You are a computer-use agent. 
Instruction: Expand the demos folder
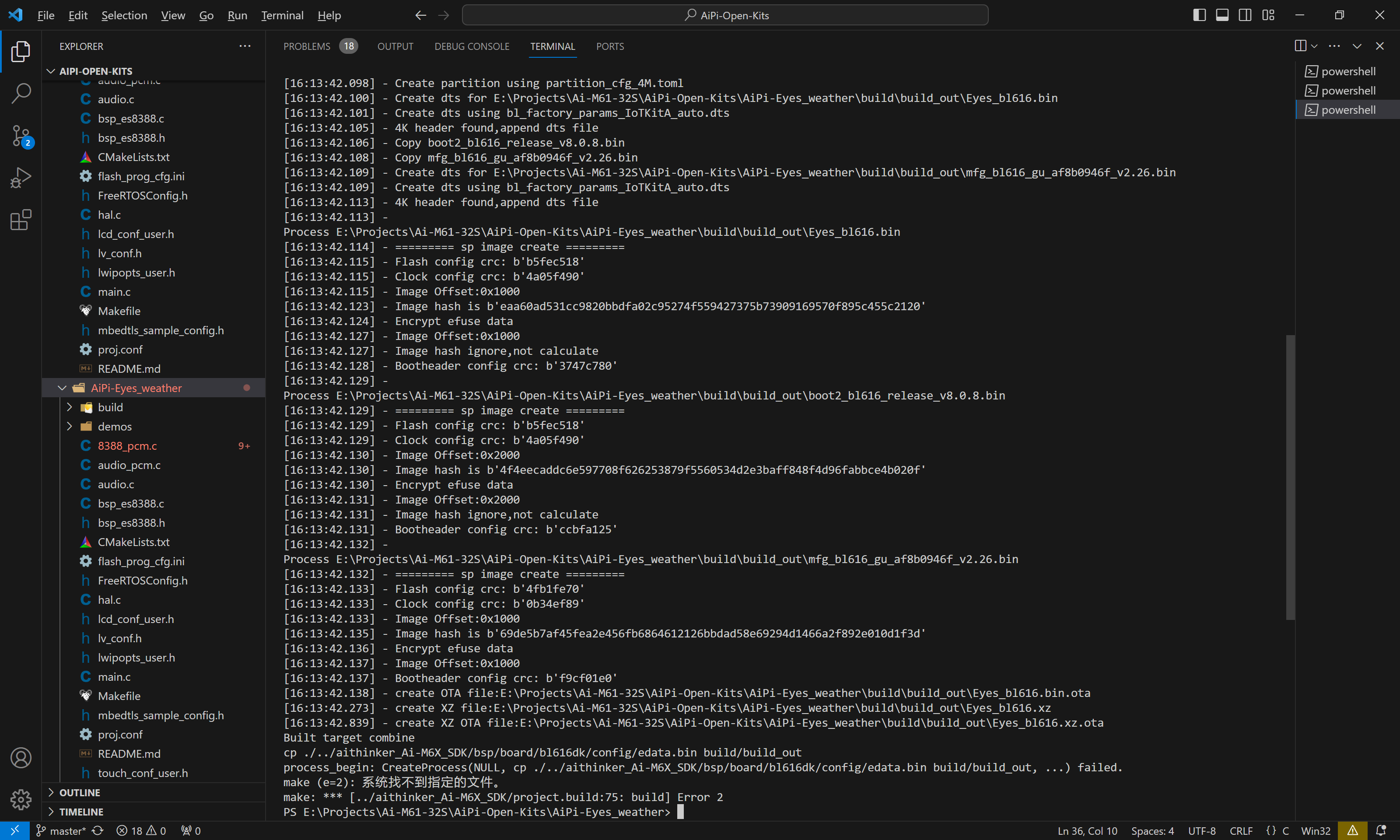coord(153,426)
